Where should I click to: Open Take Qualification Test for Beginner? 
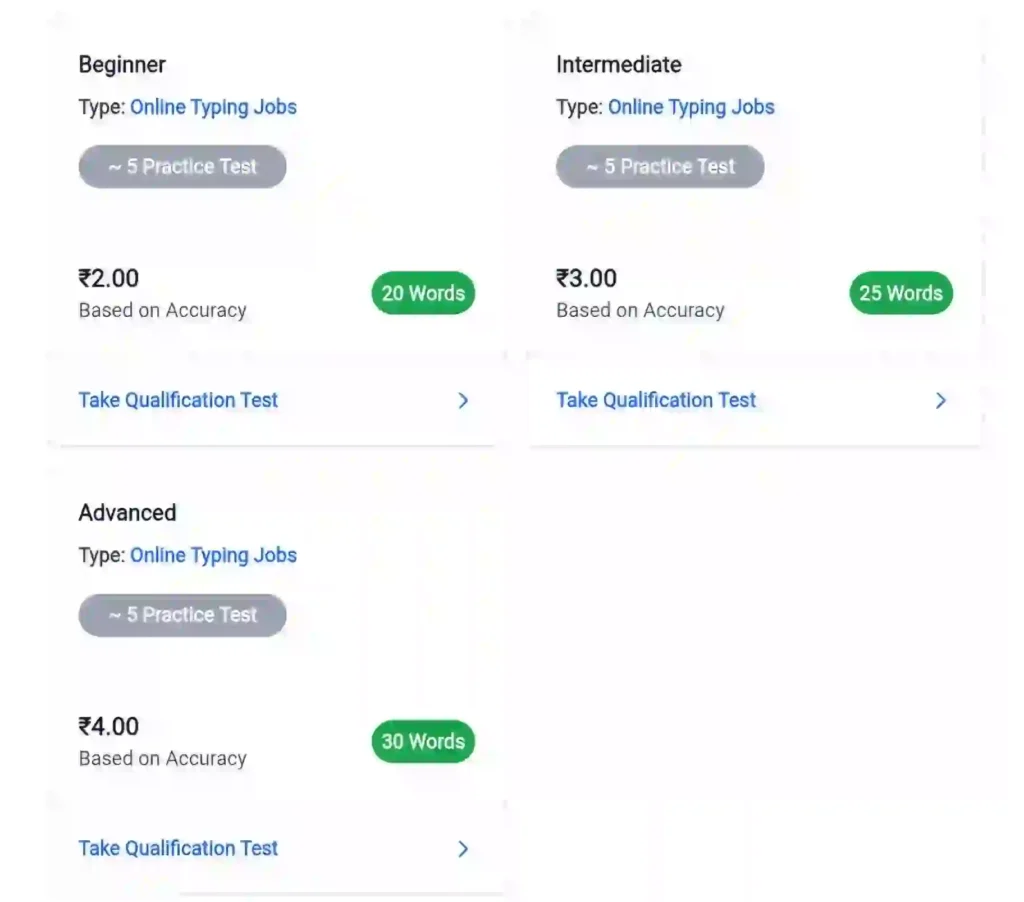pyautogui.click(x=178, y=400)
